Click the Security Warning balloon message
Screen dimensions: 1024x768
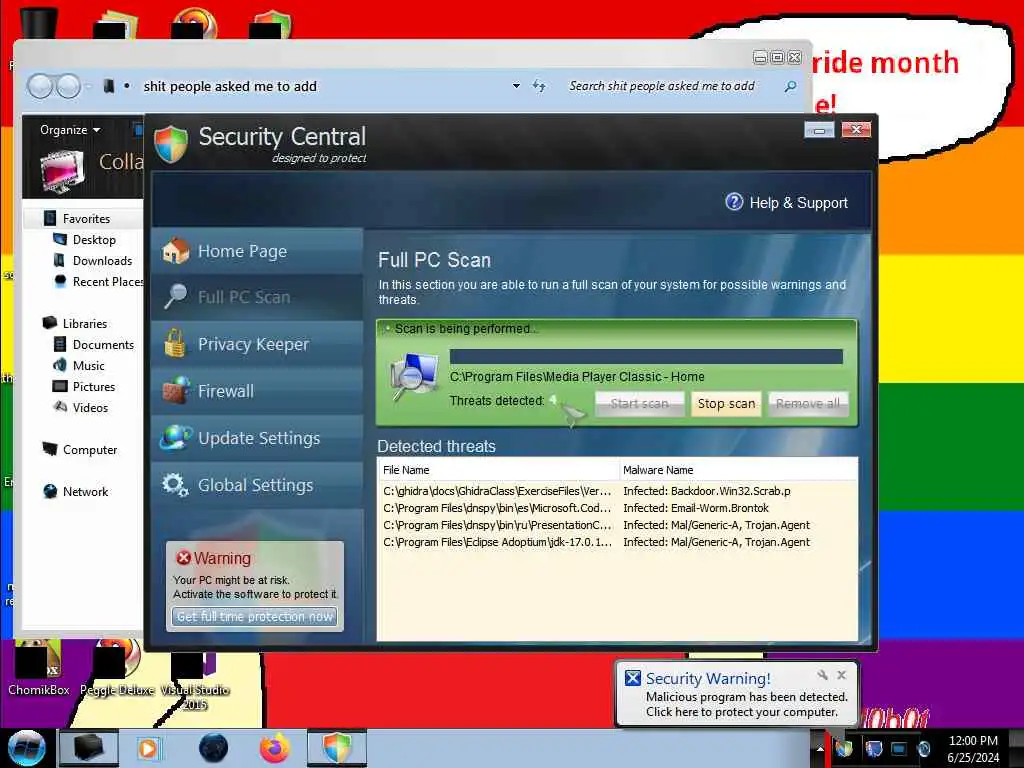click(x=746, y=705)
